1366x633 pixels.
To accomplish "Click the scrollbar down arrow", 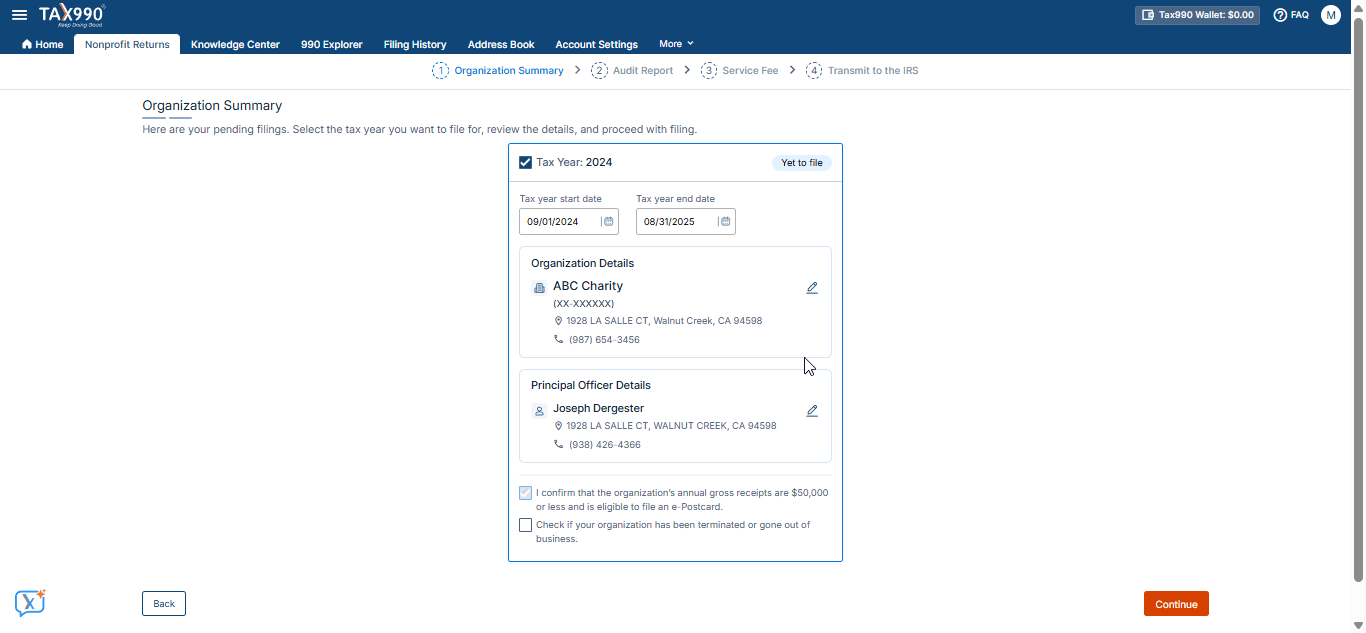I will tap(1358, 625).
